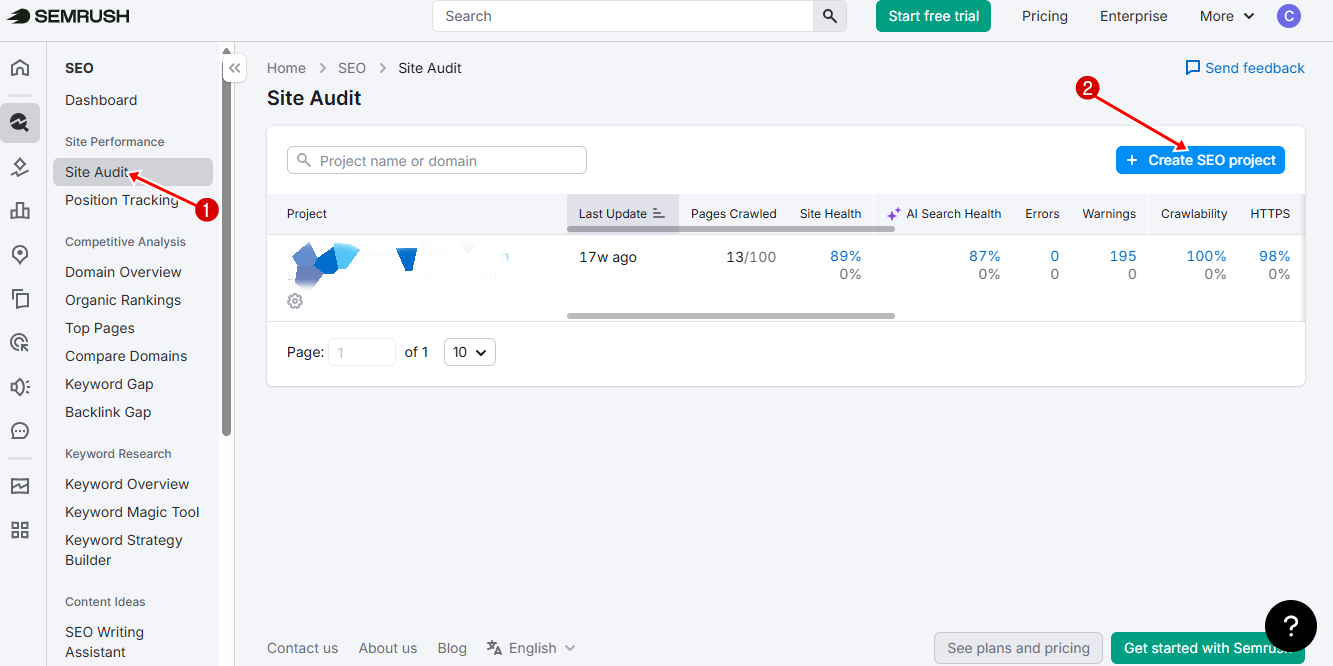Open the bar chart icon in left rail

(x=20, y=210)
